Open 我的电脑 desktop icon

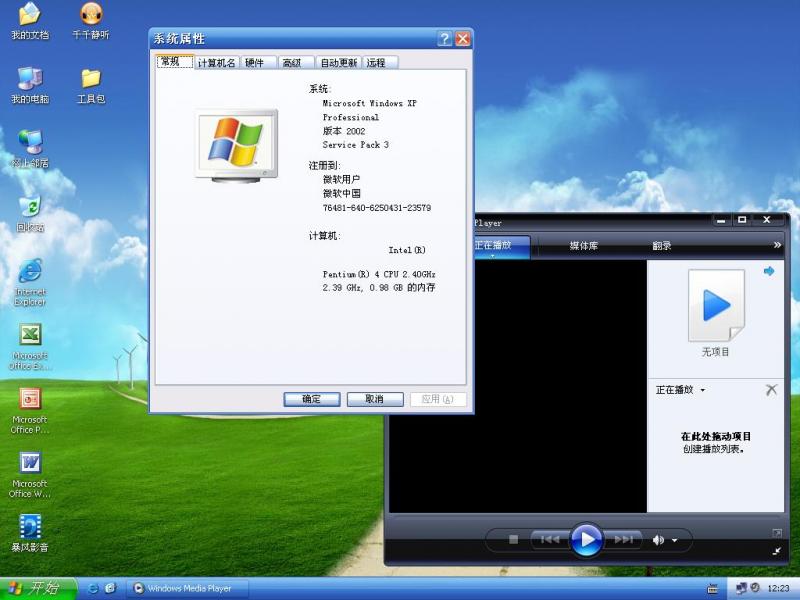tap(30, 85)
